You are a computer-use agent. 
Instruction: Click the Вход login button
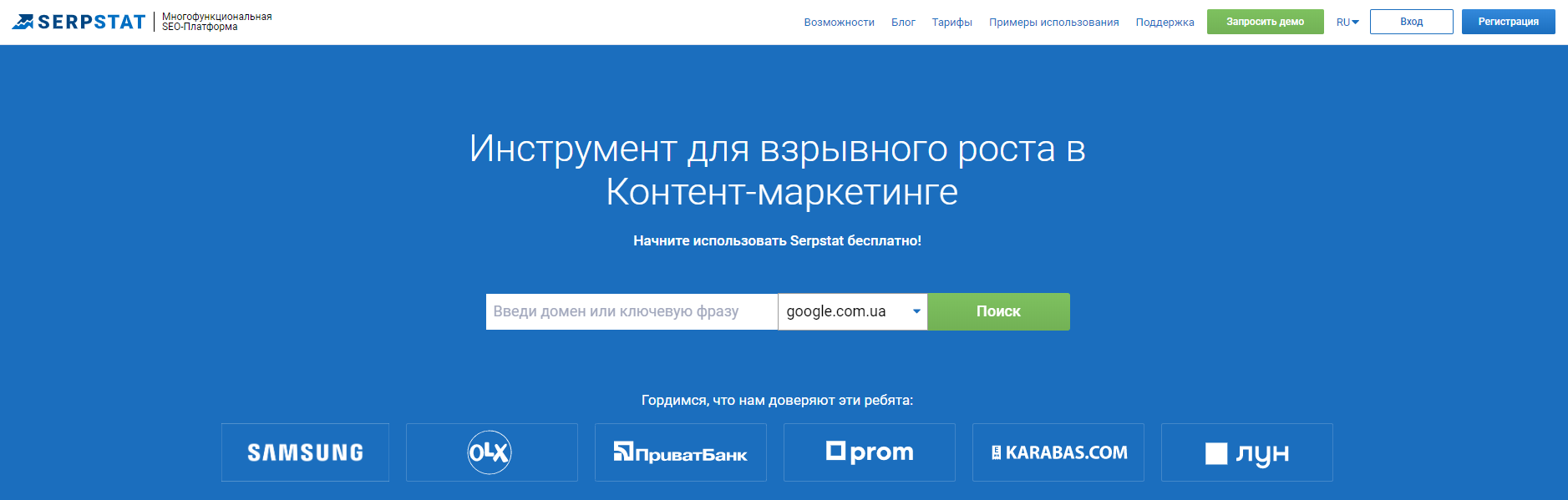(1411, 22)
